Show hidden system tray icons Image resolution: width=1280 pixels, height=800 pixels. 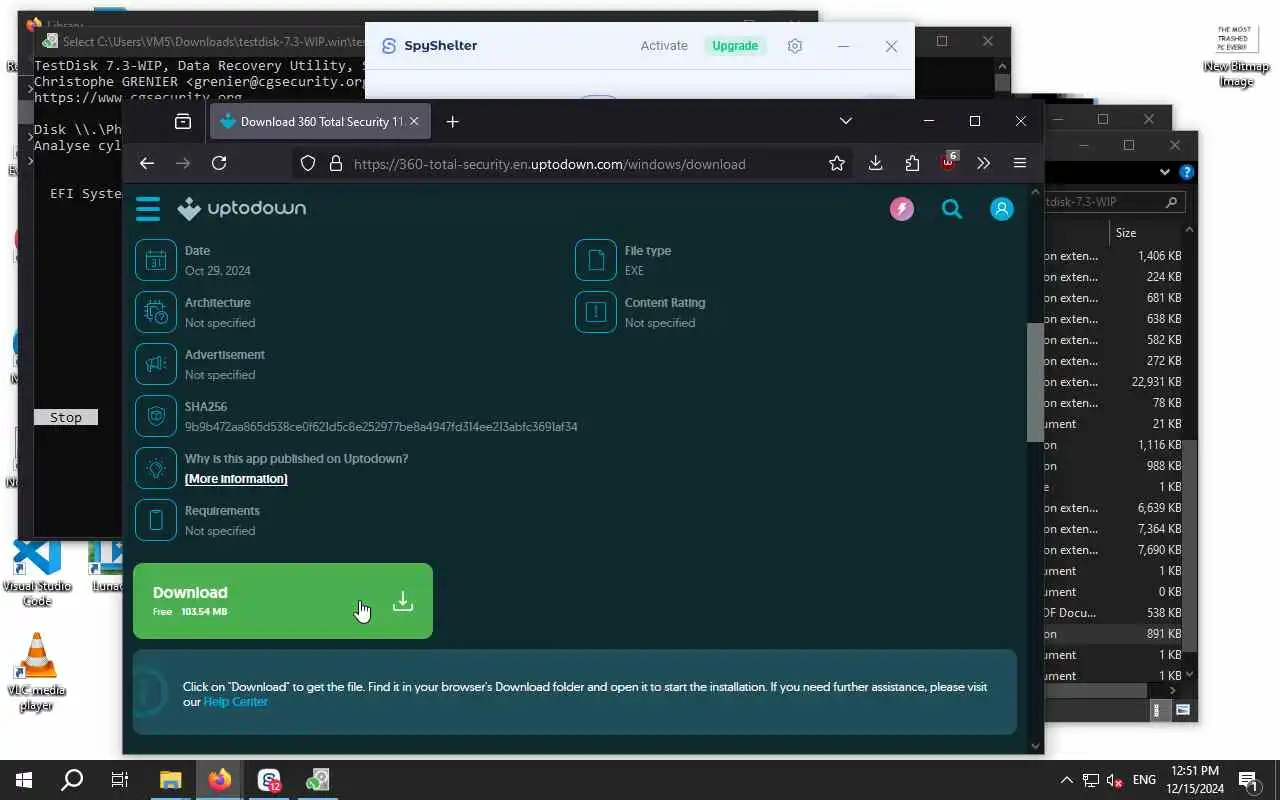pyautogui.click(x=1066, y=780)
